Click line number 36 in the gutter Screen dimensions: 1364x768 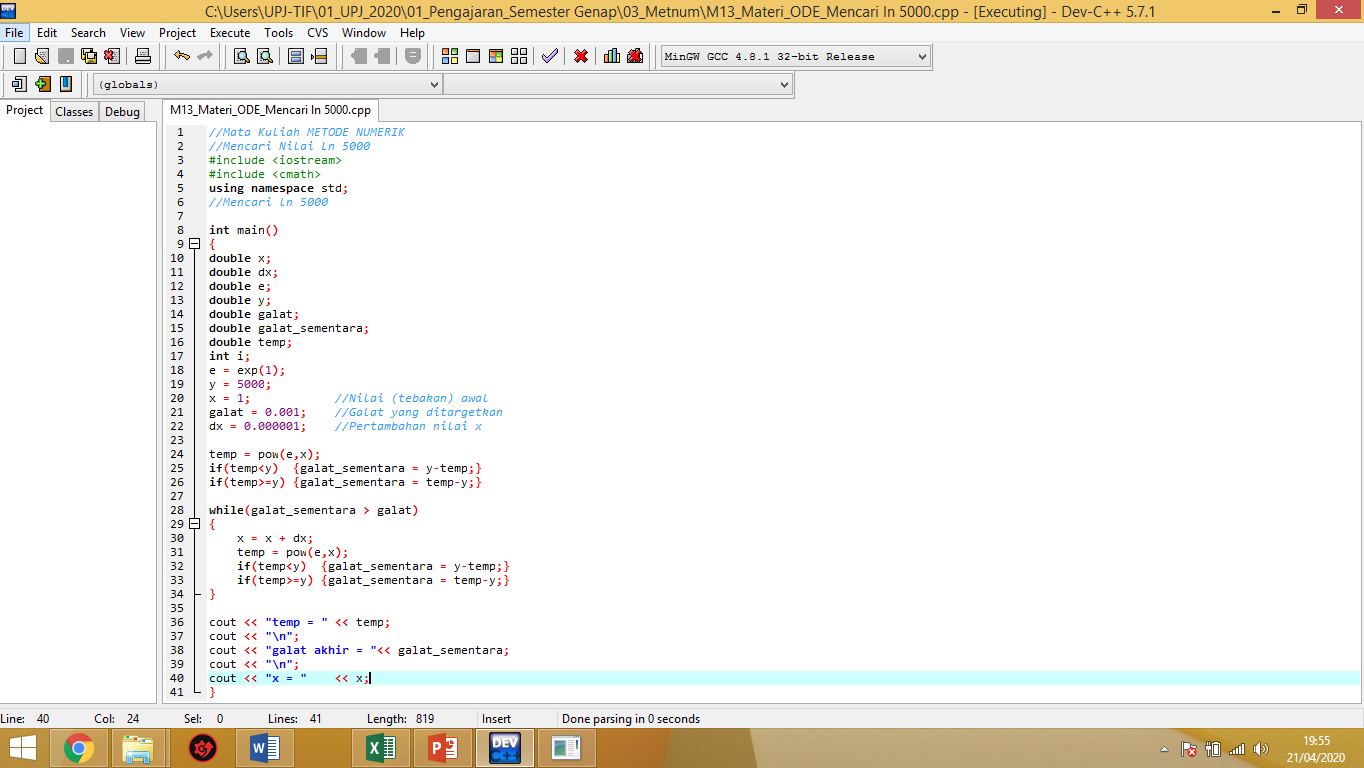click(x=177, y=622)
